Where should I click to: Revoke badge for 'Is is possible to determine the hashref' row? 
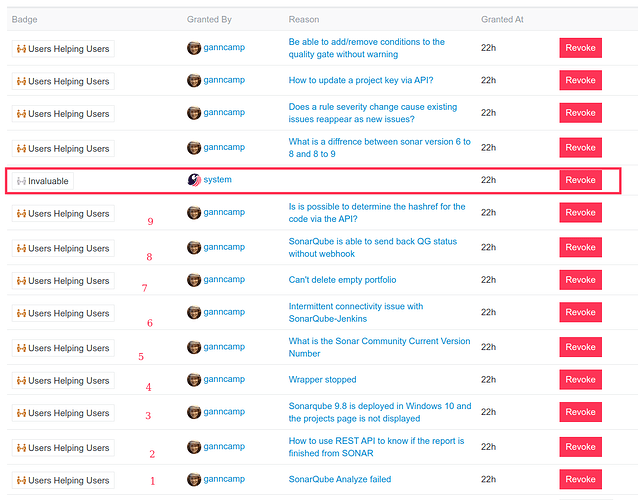580,212
